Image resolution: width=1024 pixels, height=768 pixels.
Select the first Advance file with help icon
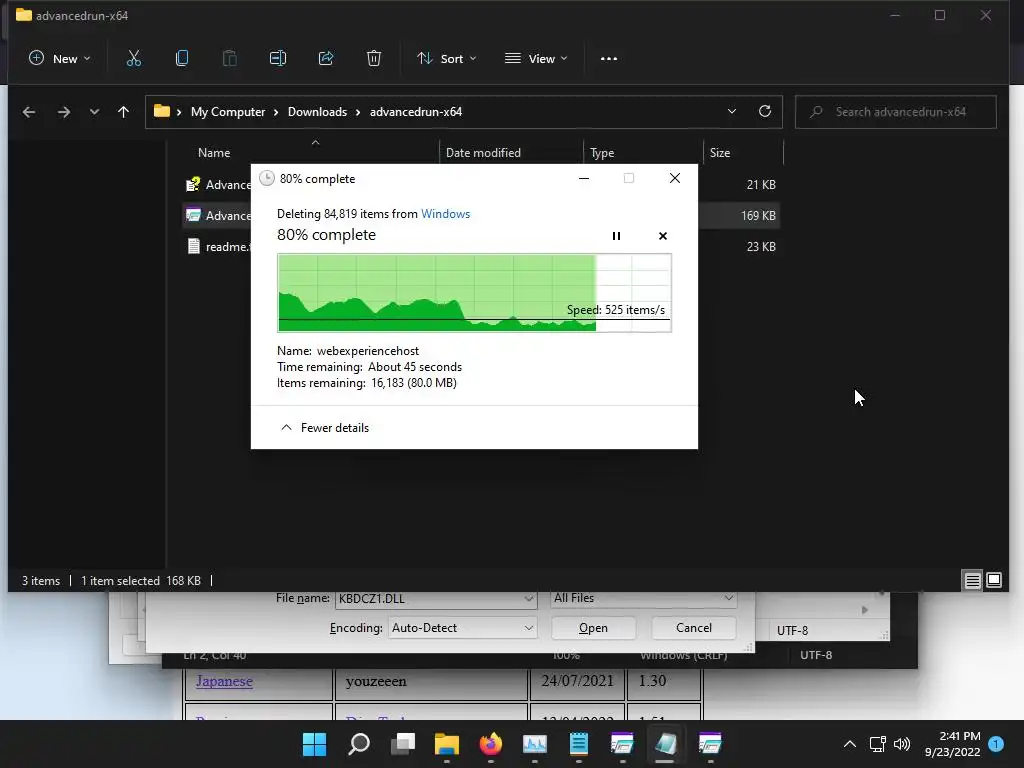(x=217, y=185)
